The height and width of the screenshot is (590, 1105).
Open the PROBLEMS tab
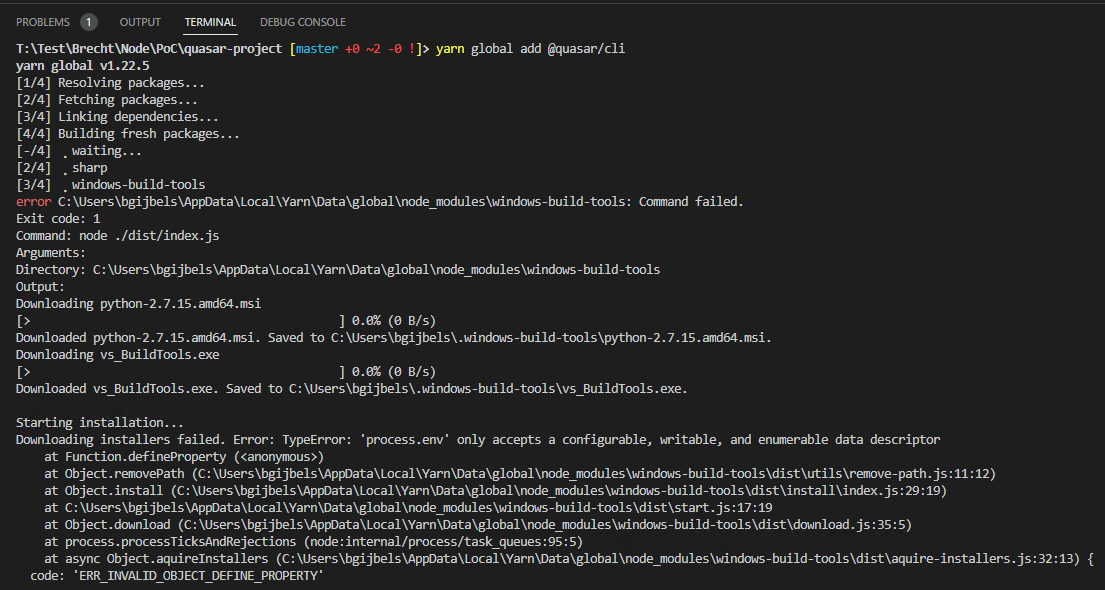click(x=43, y=22)
